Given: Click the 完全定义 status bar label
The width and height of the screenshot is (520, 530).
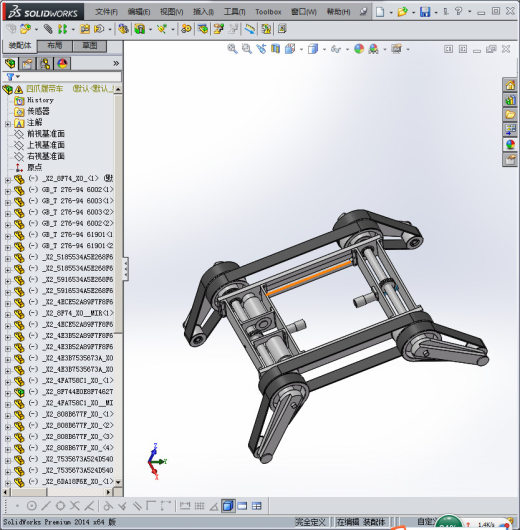Looking at the screenshot, I should pos(310,522).
